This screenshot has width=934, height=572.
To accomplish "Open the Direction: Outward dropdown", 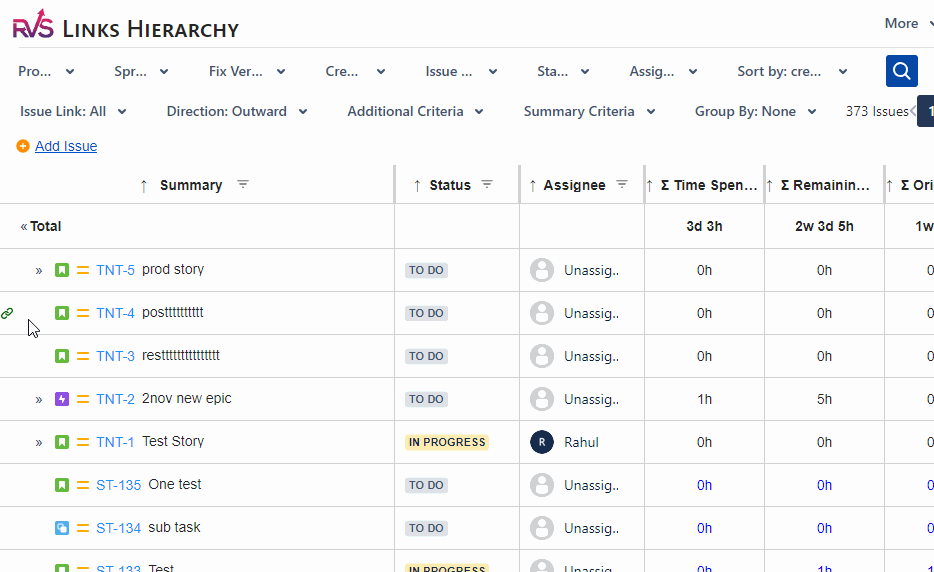I will [x=237, y=111].
